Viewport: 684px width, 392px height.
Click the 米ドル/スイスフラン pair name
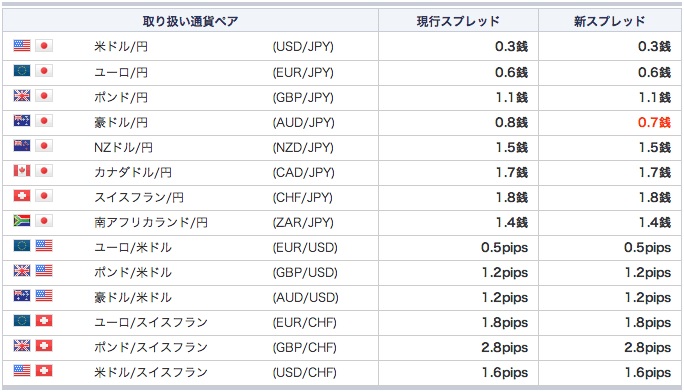coord(151,372)
